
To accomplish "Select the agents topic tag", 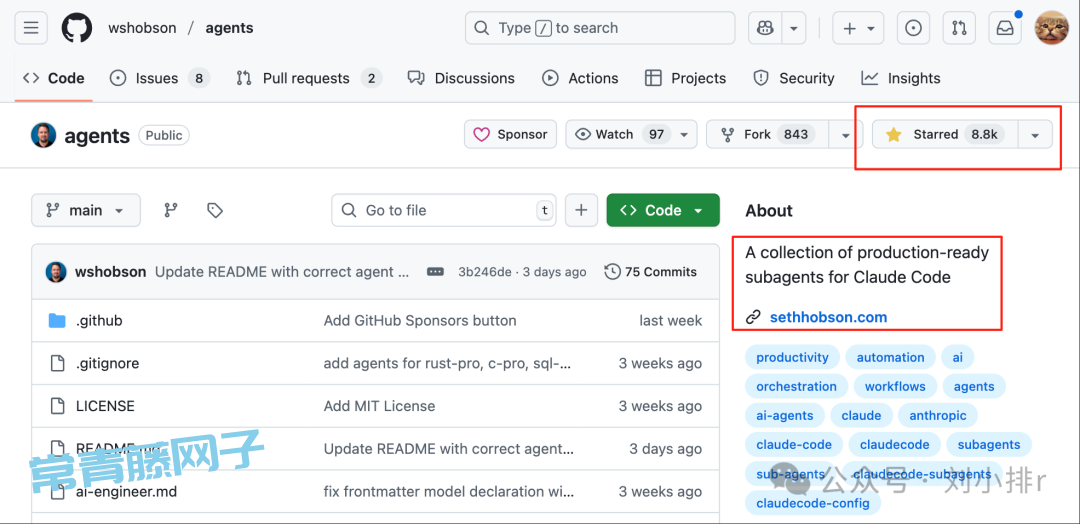I will click(974, 386).
